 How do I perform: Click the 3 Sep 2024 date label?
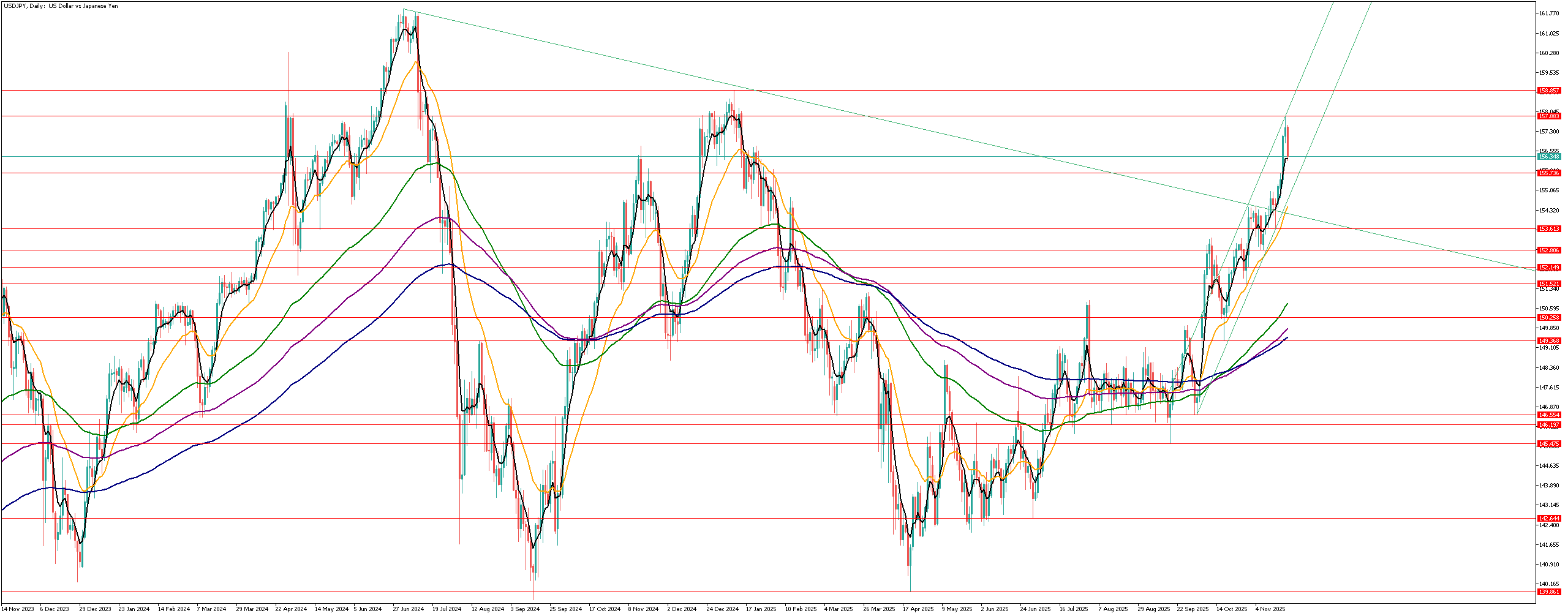click(x=526, y=609)
